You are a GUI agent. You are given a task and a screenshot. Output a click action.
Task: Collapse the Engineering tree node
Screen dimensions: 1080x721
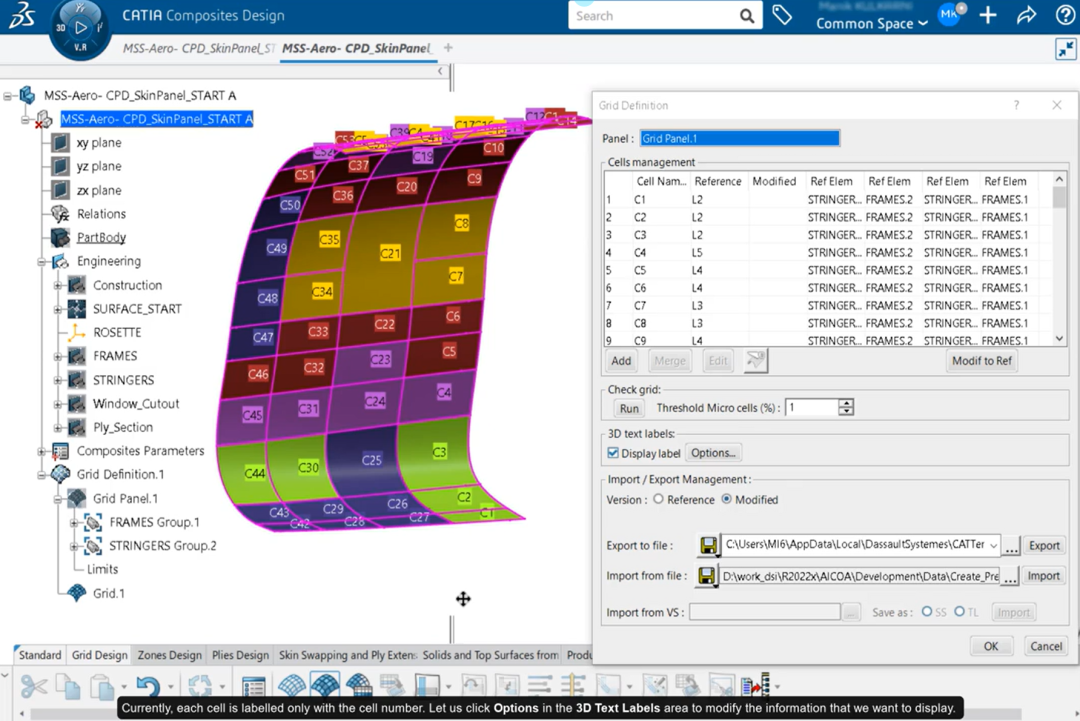[41, 262]
